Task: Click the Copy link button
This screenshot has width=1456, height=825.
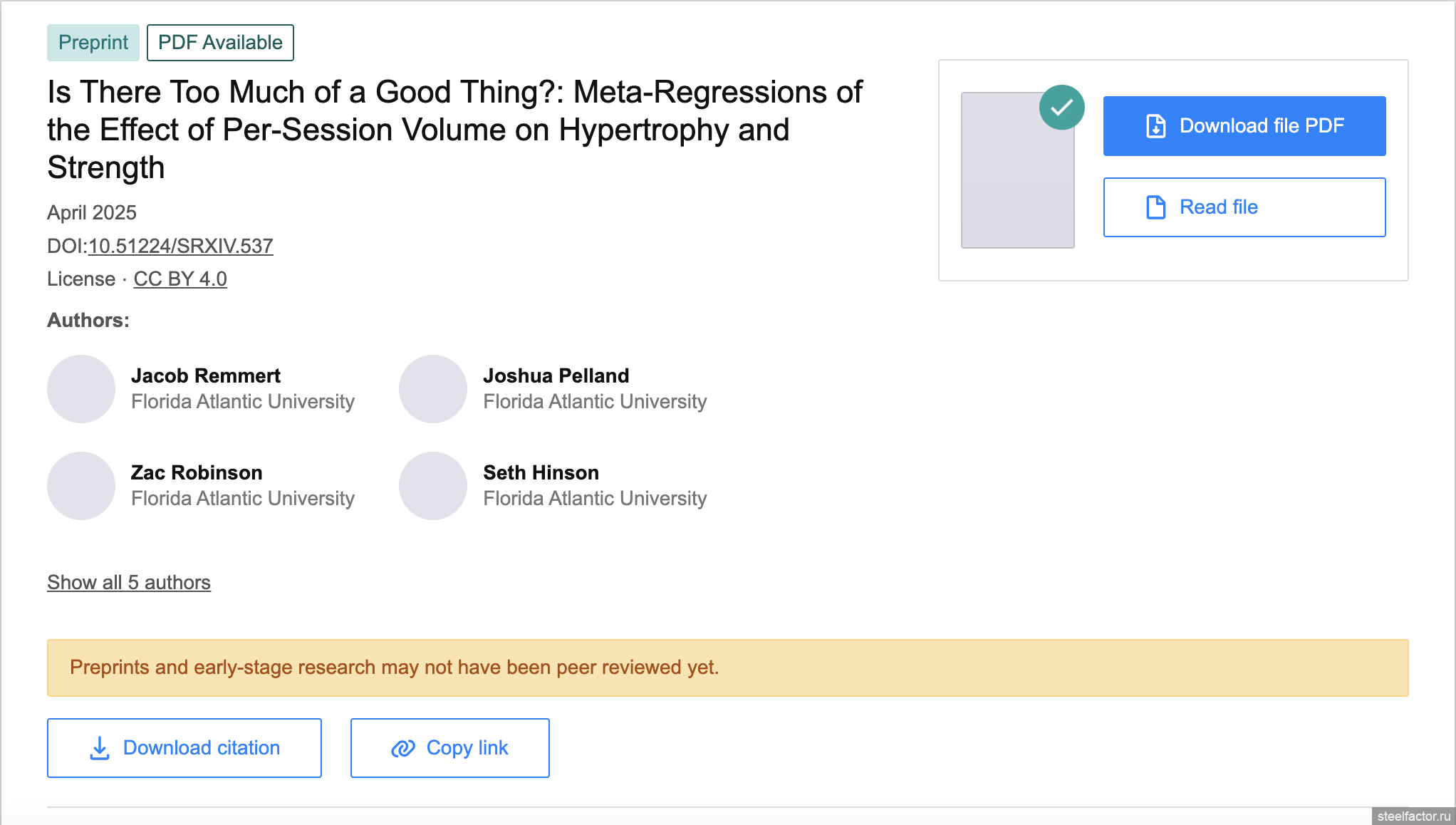Action: tap(450, 748)
